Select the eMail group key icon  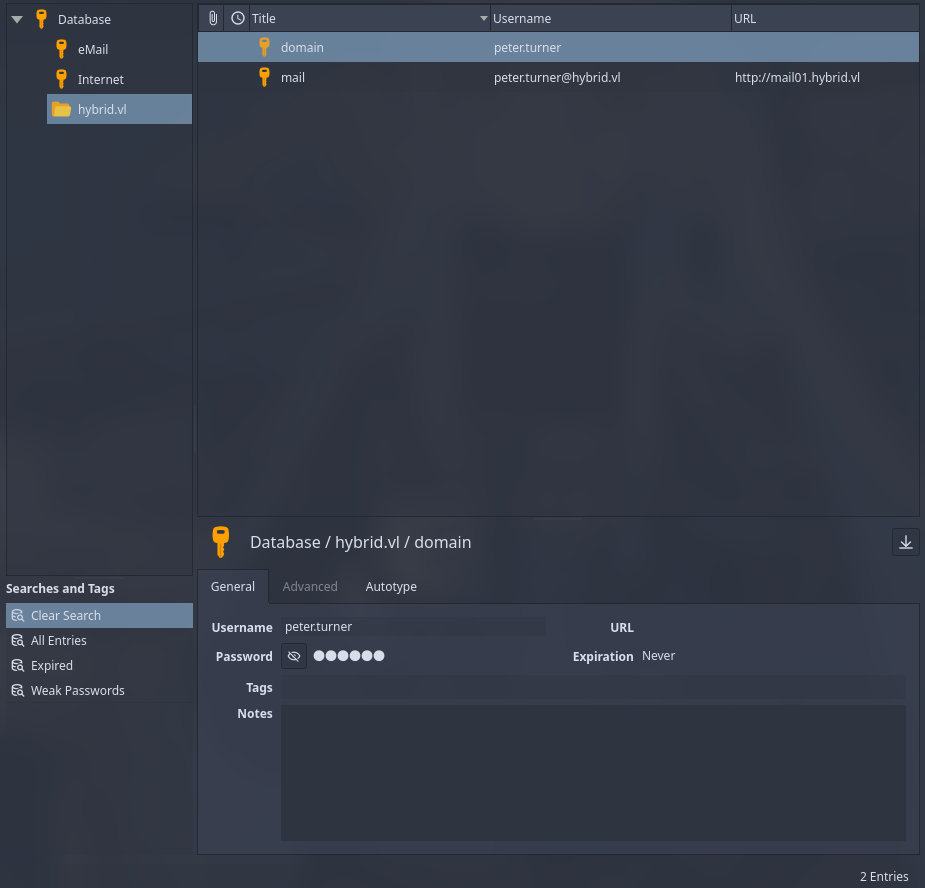[x=62, y=49]
